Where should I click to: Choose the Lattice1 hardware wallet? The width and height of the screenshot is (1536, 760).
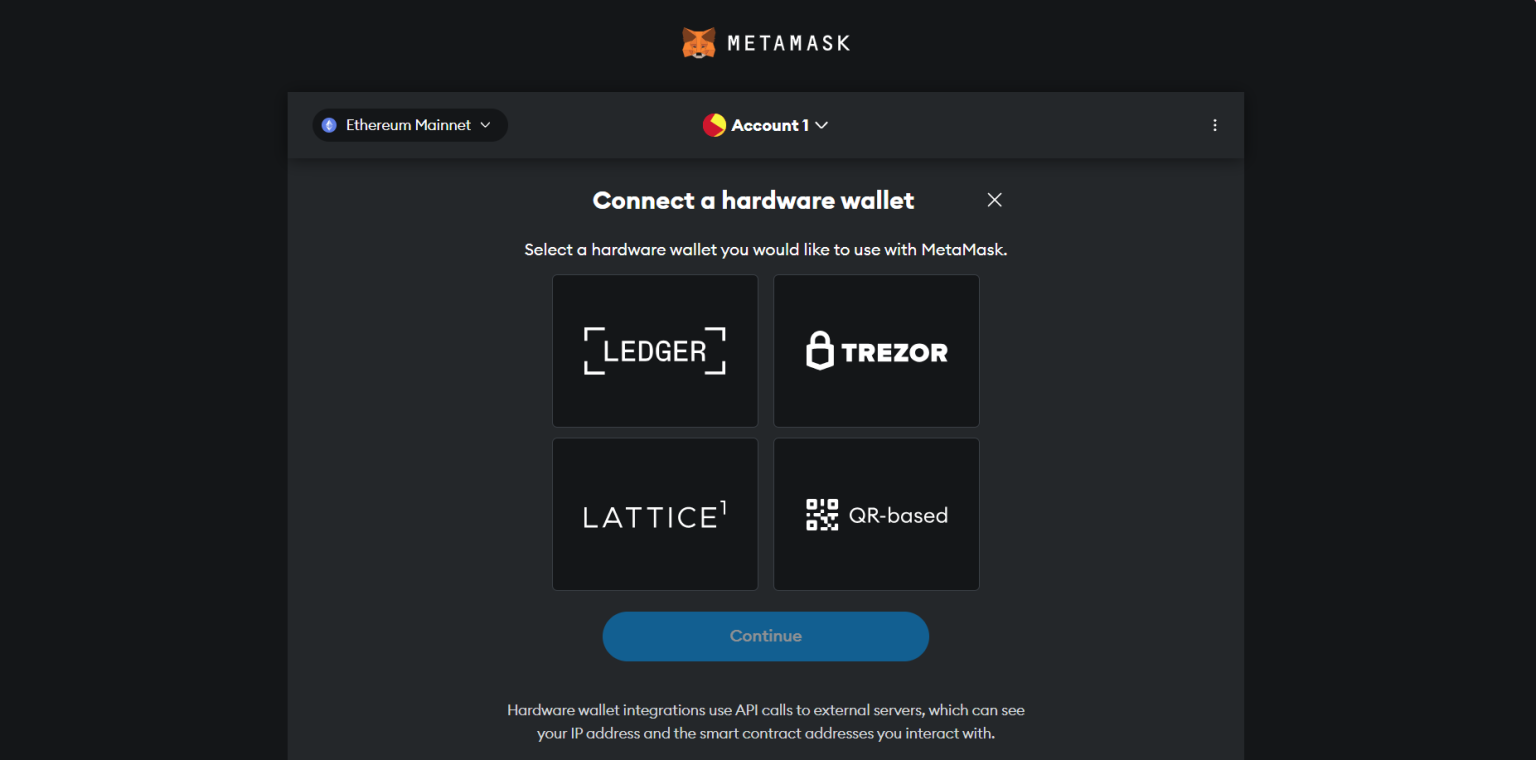click(x=655, y=514)
